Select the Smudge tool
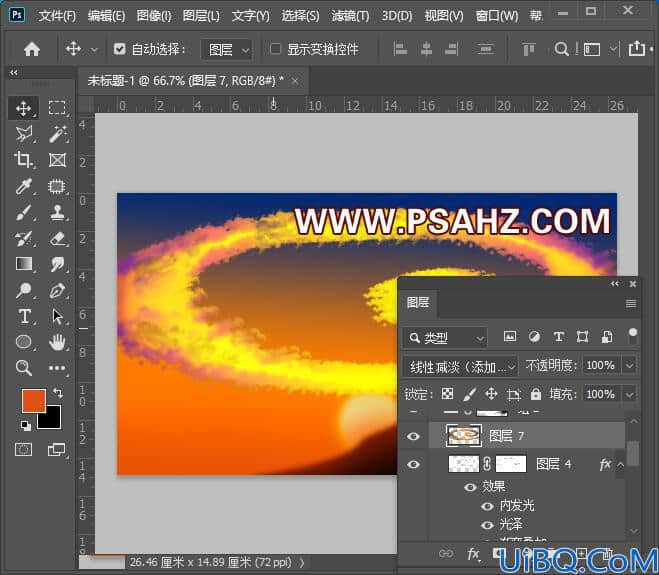The width and height of the screenshot is (659, 575). click(x=57, y=264)
